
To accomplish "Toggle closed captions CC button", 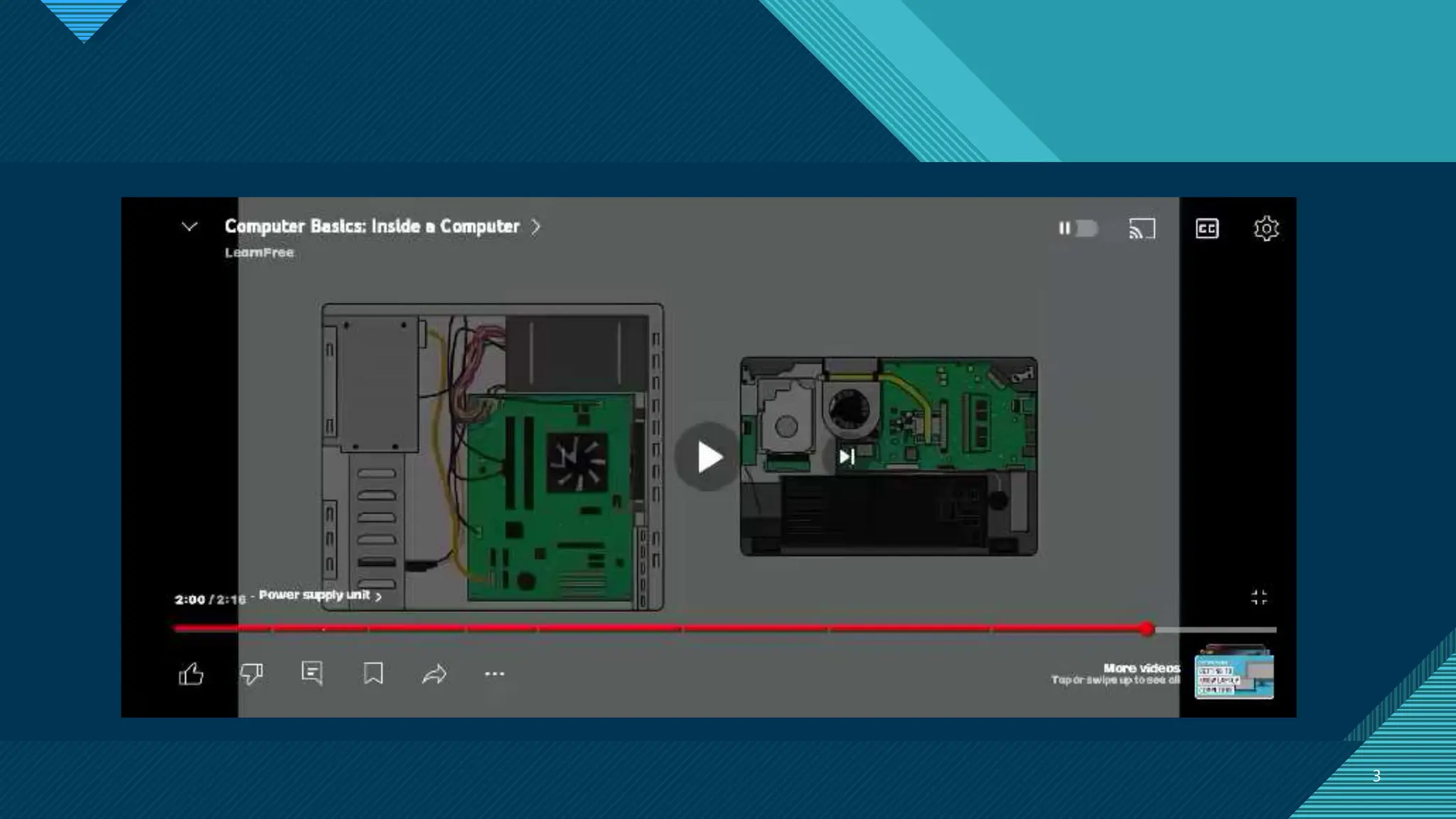I will coord(1207,229).
